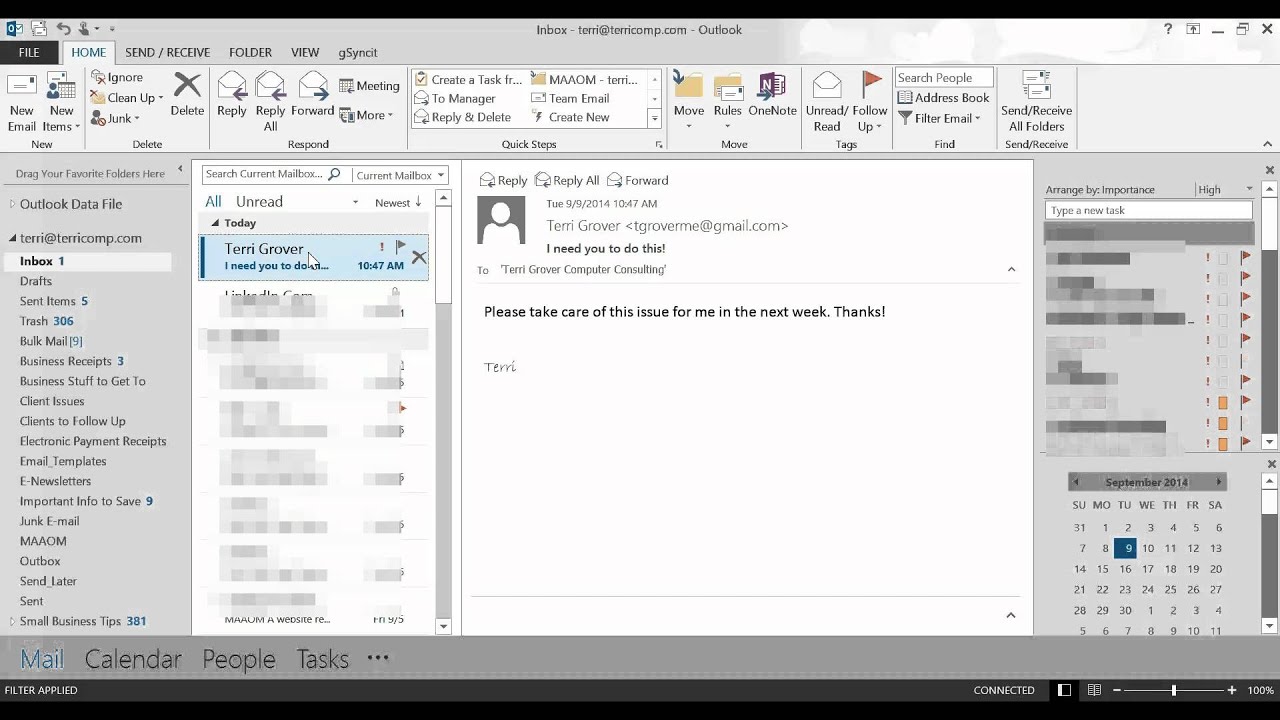
Task: Click Ignore conversation button
Action: pyautogui.click(x=117, y=77)
